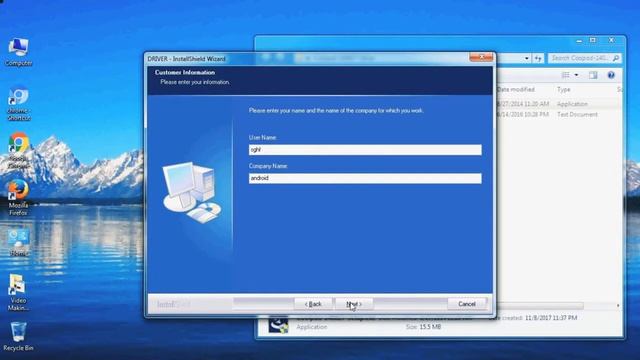Image resolution: width=640 pixels, height=360 pixels.
Task: Select the Application file row in Explorer
Action: (559, 104)
